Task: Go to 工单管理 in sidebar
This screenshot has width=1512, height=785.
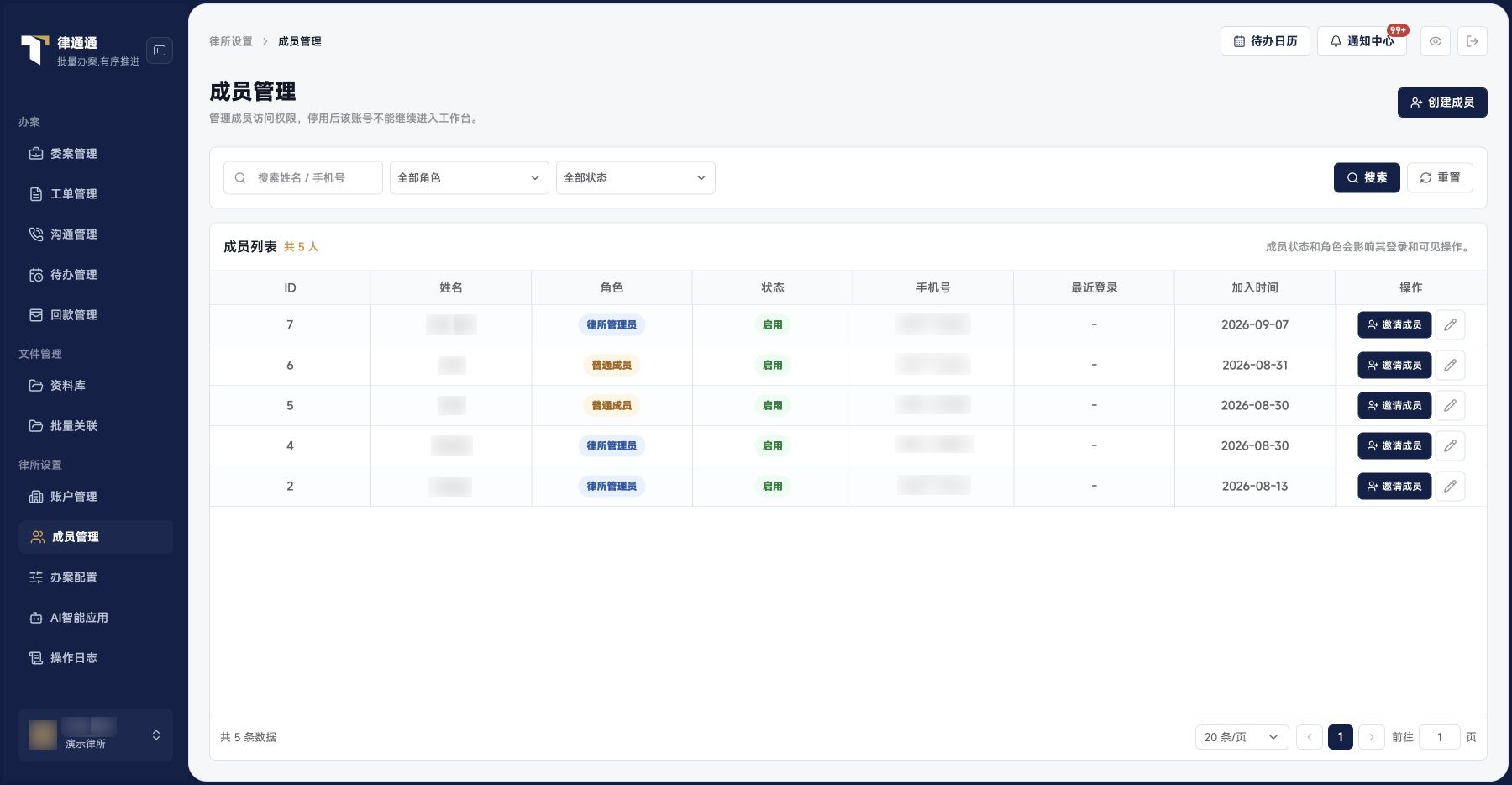Action: [x=96, y=194]
